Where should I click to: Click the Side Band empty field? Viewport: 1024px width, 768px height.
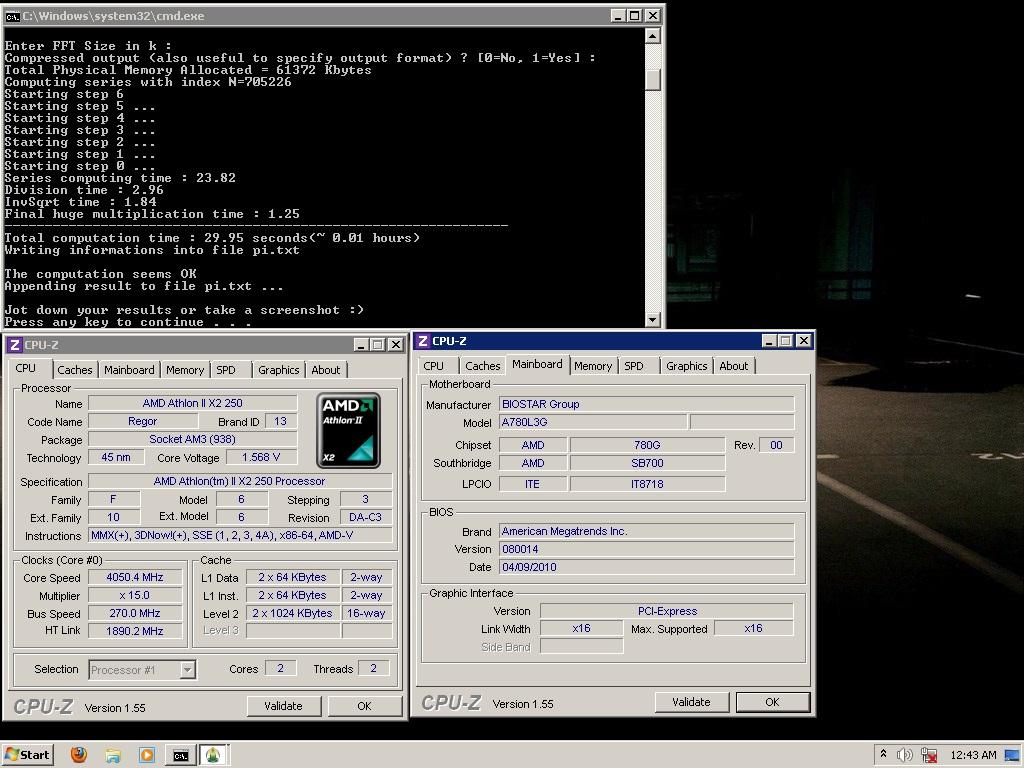[x=582, y=647]
